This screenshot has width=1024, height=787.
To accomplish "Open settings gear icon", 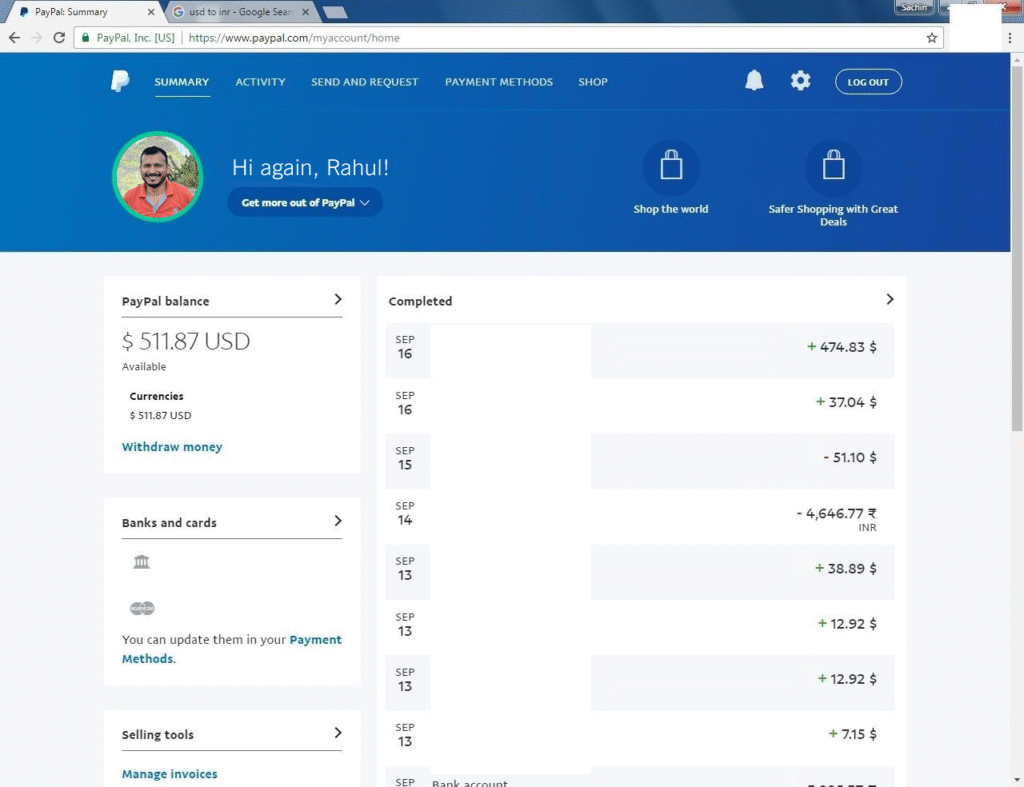I will (x=800, y=82).
